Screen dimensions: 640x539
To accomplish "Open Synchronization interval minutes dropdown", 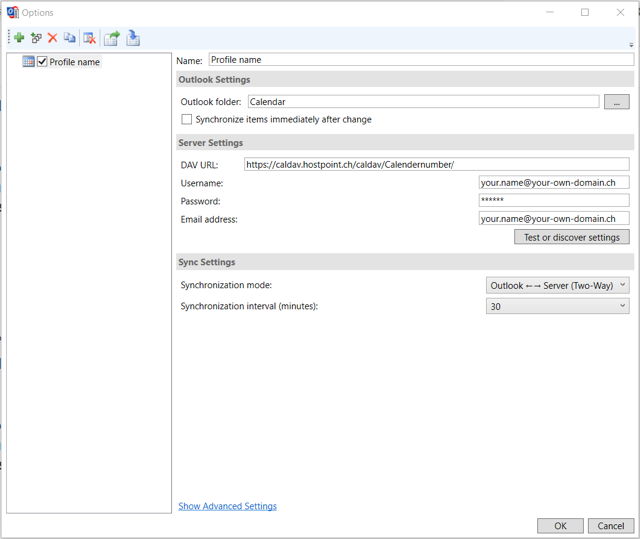I will coord(558,306).
